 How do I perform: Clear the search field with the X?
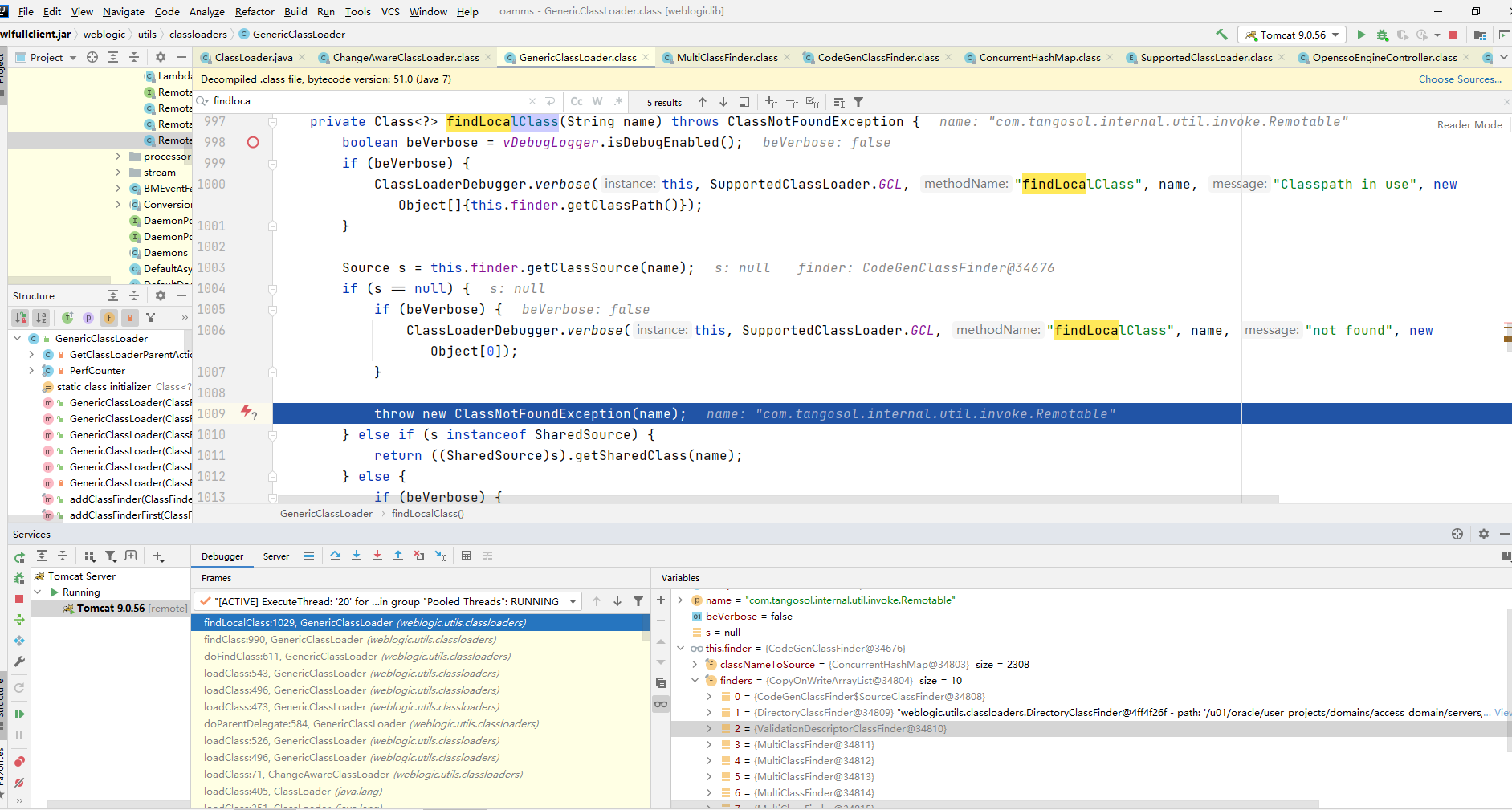point(532,101)
